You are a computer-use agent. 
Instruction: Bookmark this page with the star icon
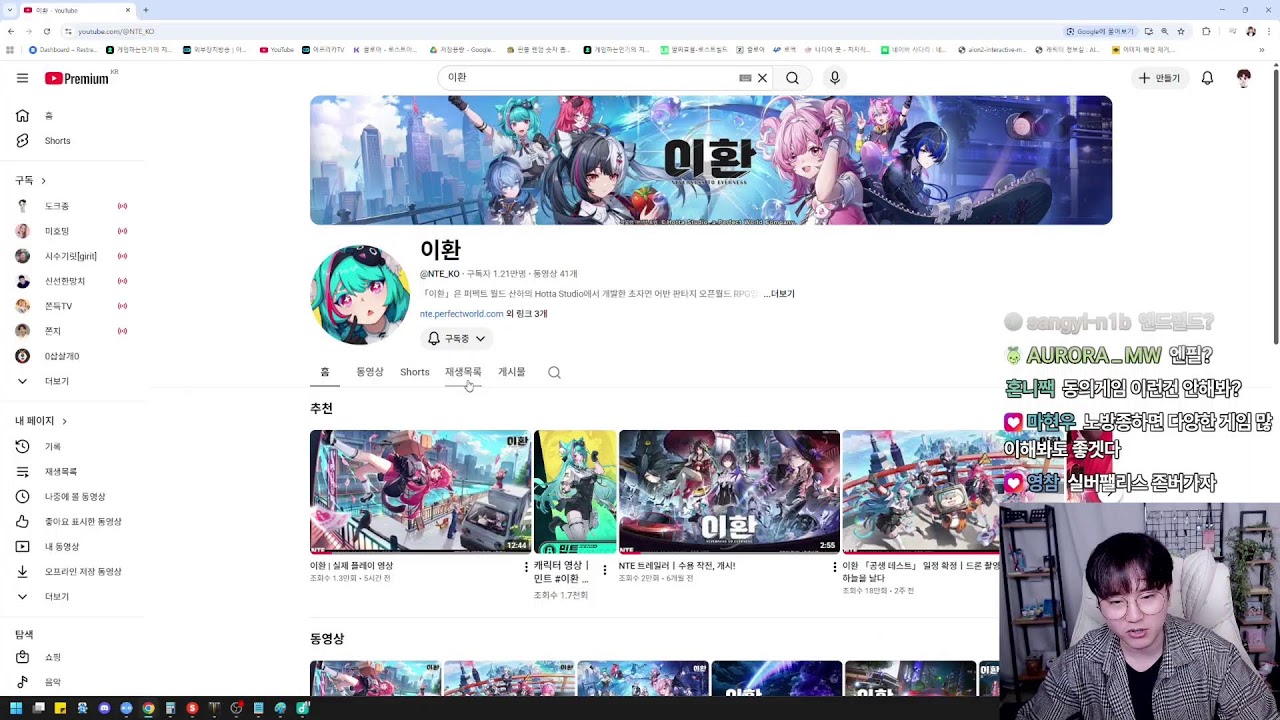pos(1181,31)
